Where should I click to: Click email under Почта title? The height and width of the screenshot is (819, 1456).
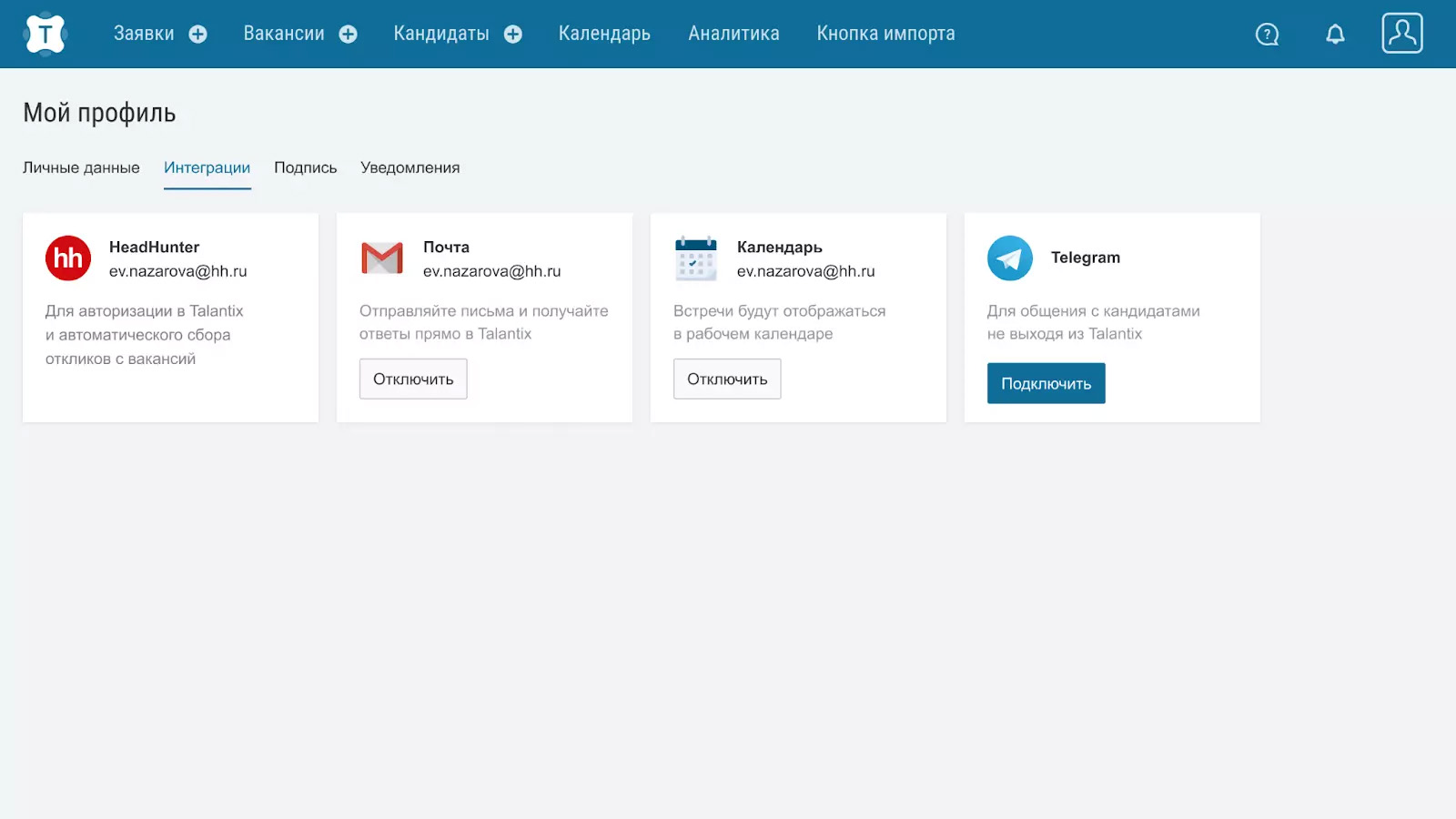[x=492, y=271]
